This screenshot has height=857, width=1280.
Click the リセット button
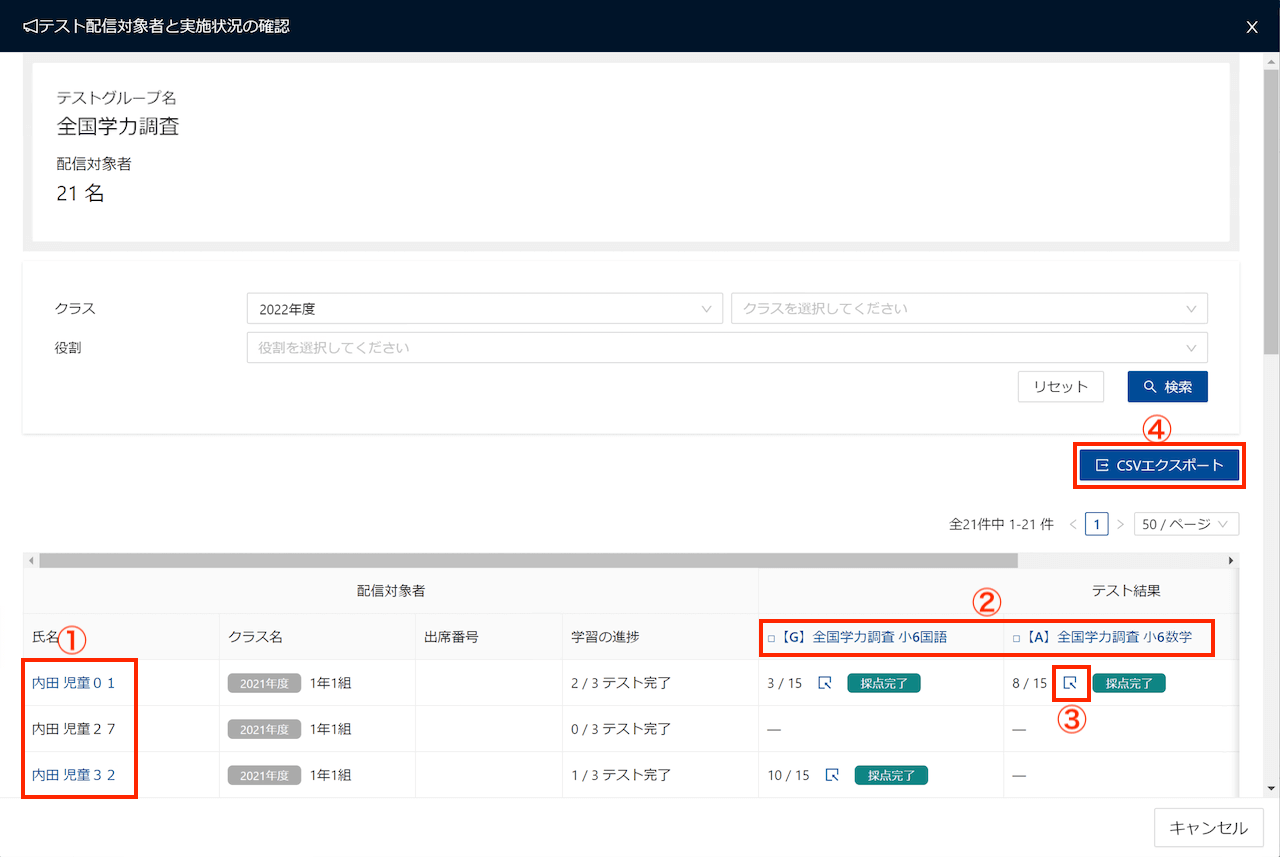pyautogui.click(x=1060, y=387)
